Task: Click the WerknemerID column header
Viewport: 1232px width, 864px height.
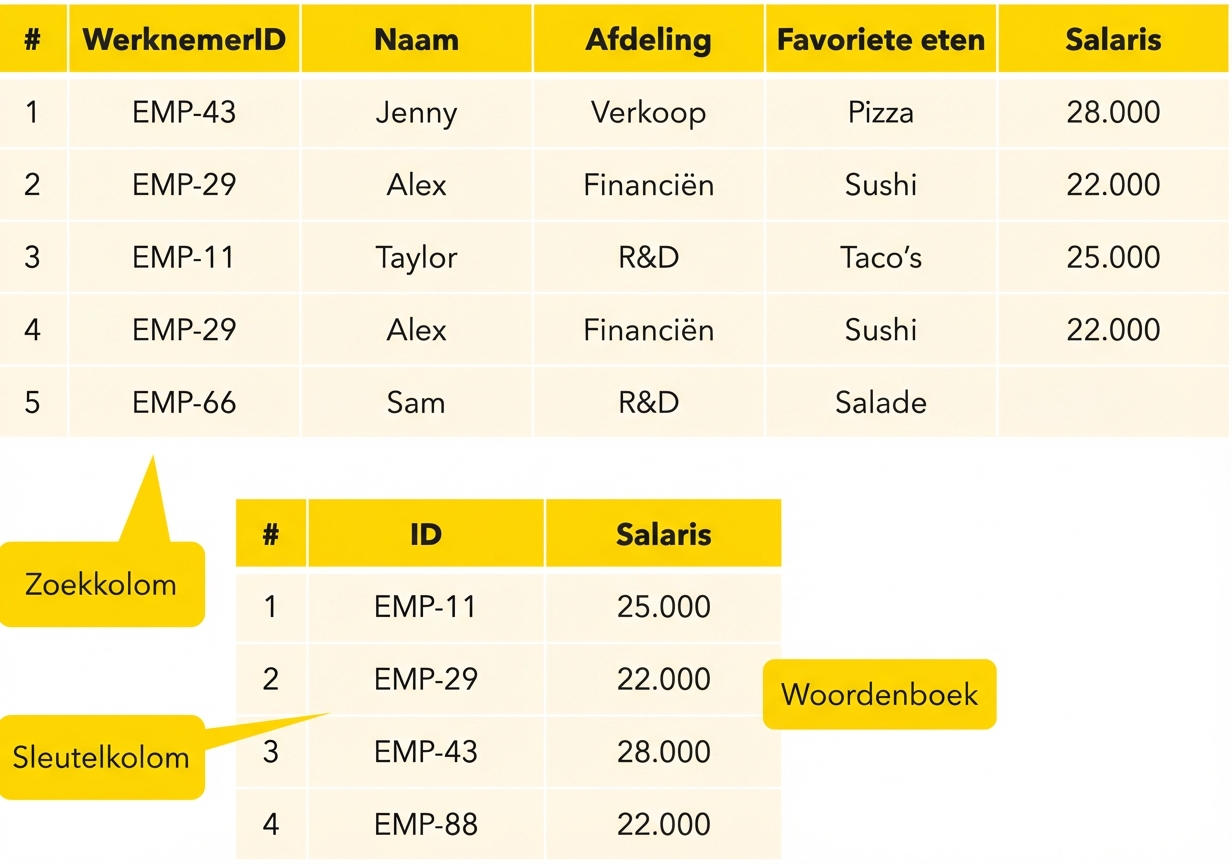Action: pos(184,39)
